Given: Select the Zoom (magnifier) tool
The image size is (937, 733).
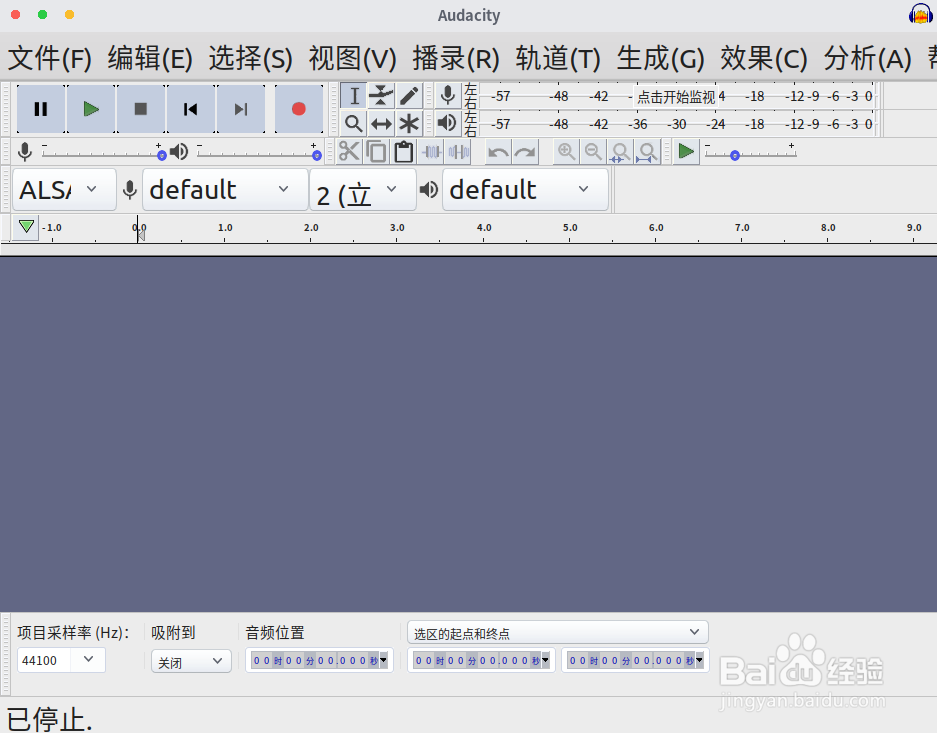Looking at the screenshot, I should coord(354,124).
